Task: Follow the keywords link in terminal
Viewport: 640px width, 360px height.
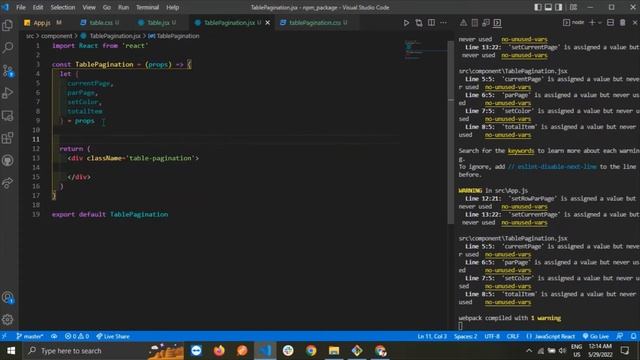Action: pos(521,151)
